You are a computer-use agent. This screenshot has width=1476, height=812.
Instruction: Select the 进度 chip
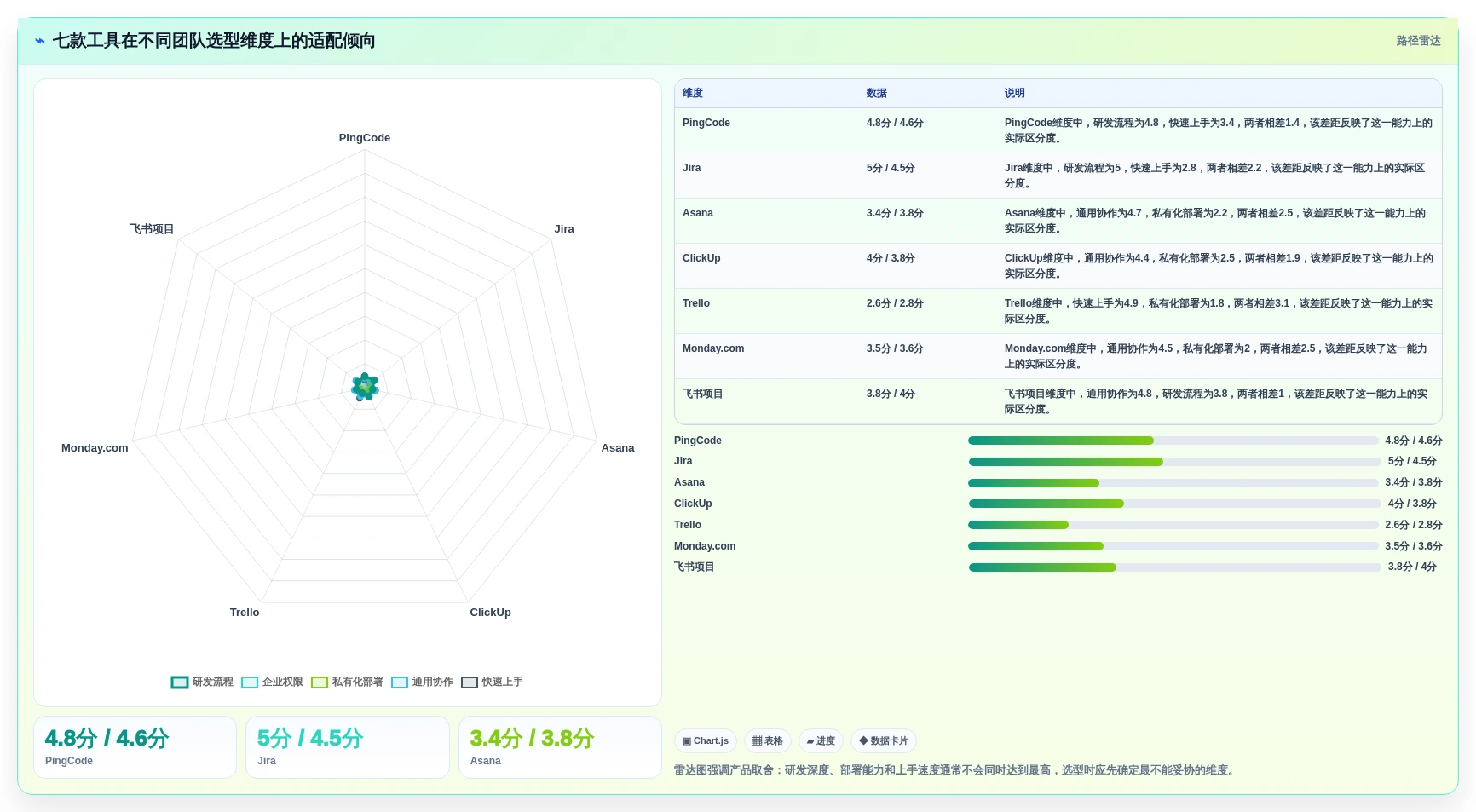pyautogui.click(x=821, y=741)
